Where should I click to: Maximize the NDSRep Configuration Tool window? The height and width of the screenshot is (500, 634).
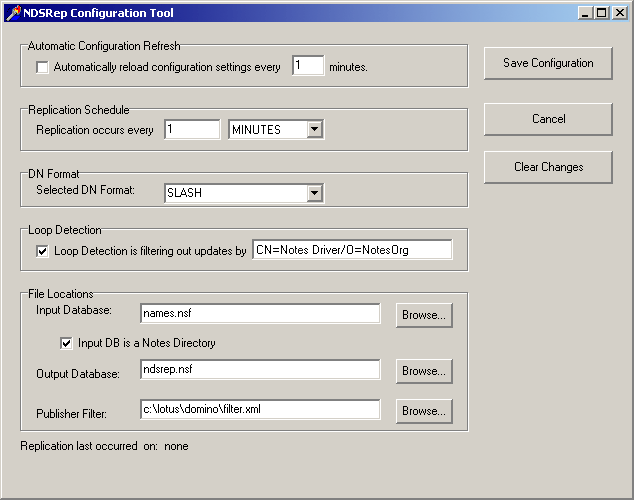tap(602, 13)
